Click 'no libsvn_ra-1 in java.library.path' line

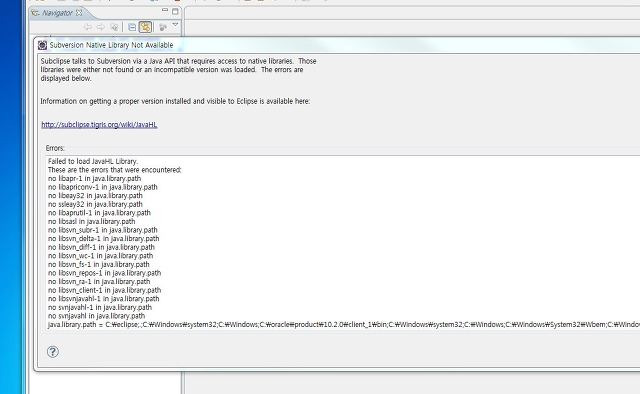point(99,281)
